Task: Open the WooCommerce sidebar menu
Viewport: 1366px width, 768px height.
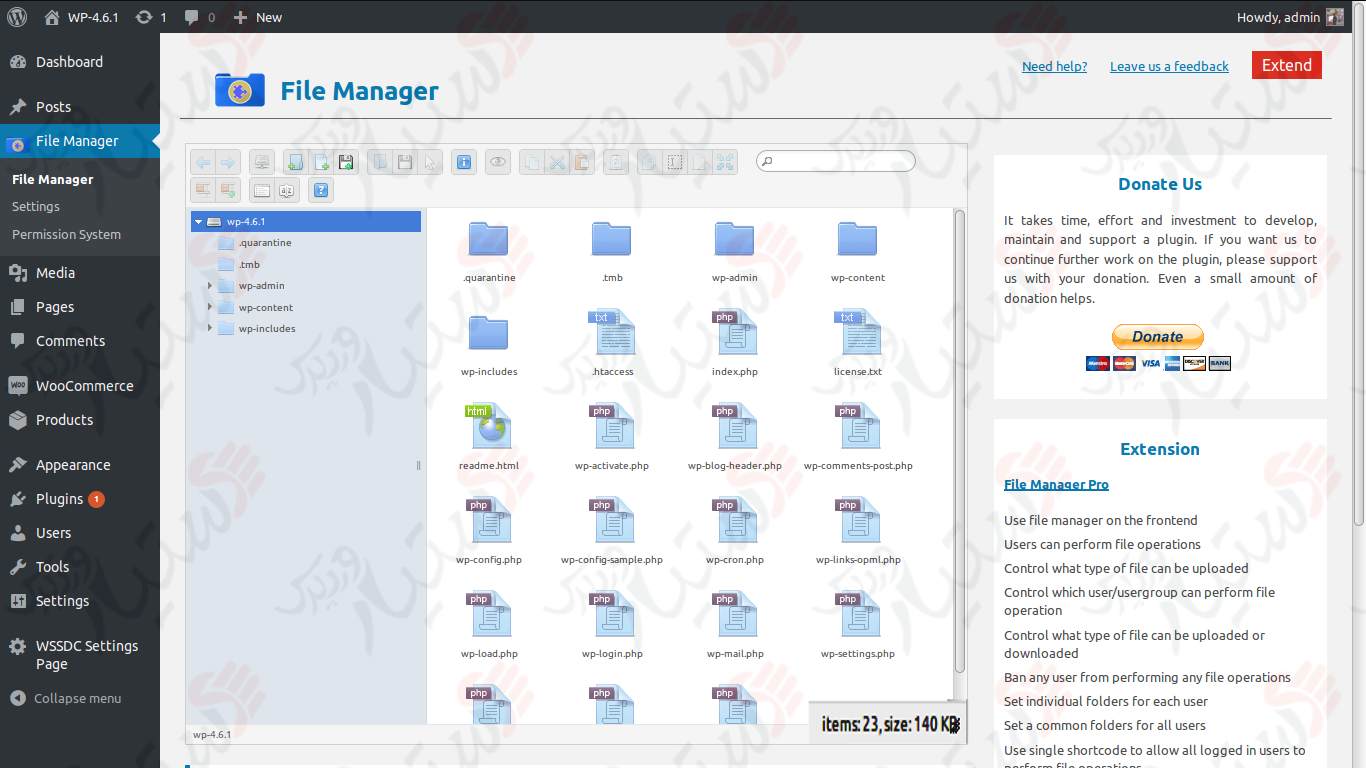Action: click(x=87, y=385)
